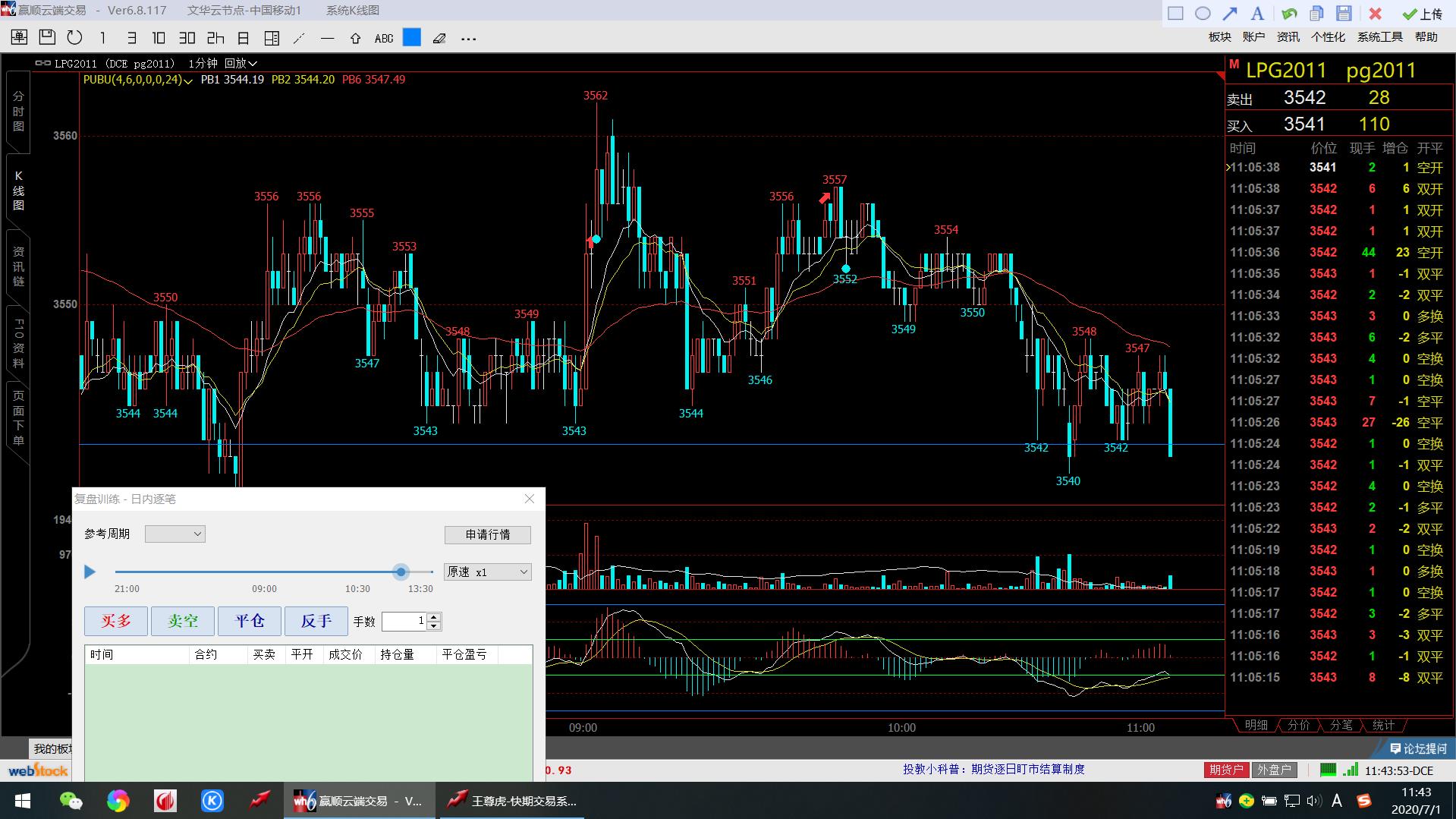Click the replay play button
1456x819 pixels.
90,572
